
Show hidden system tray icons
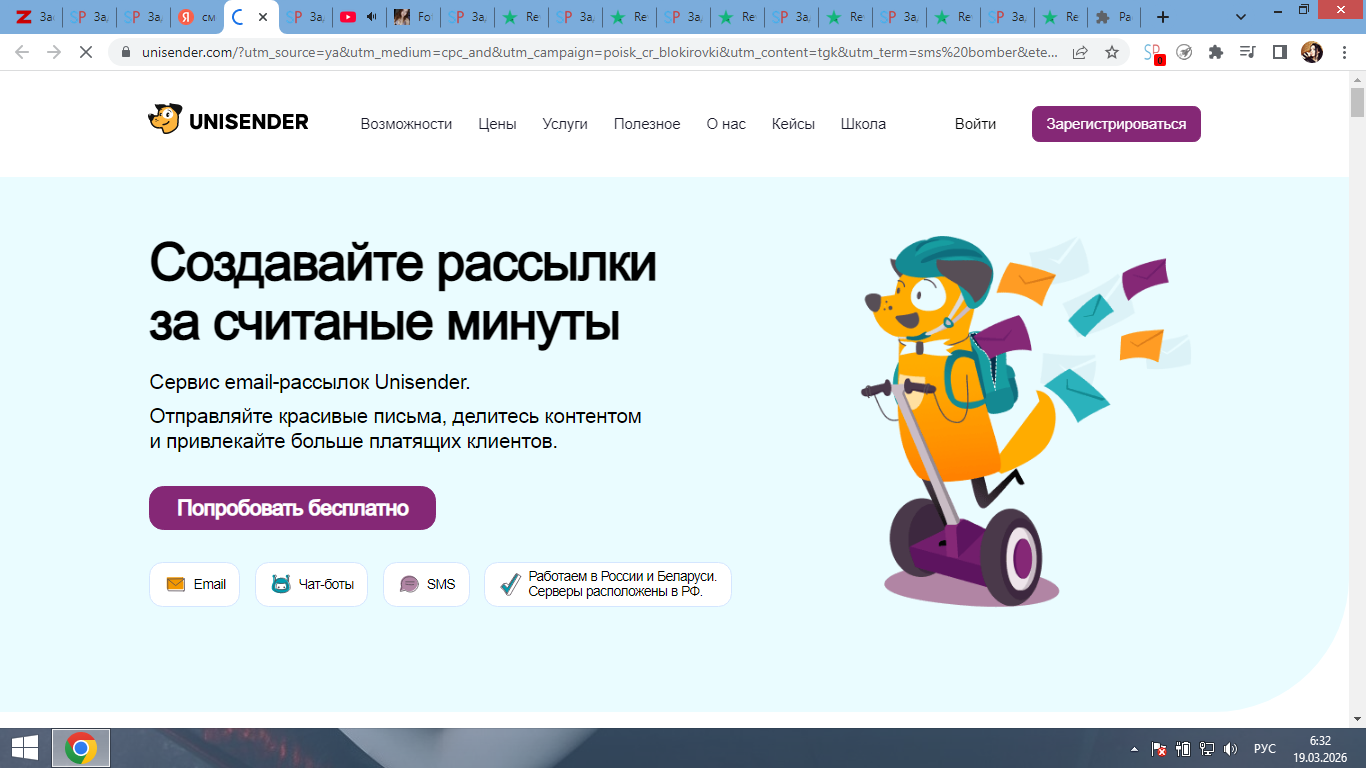[x=1134, y=748]
